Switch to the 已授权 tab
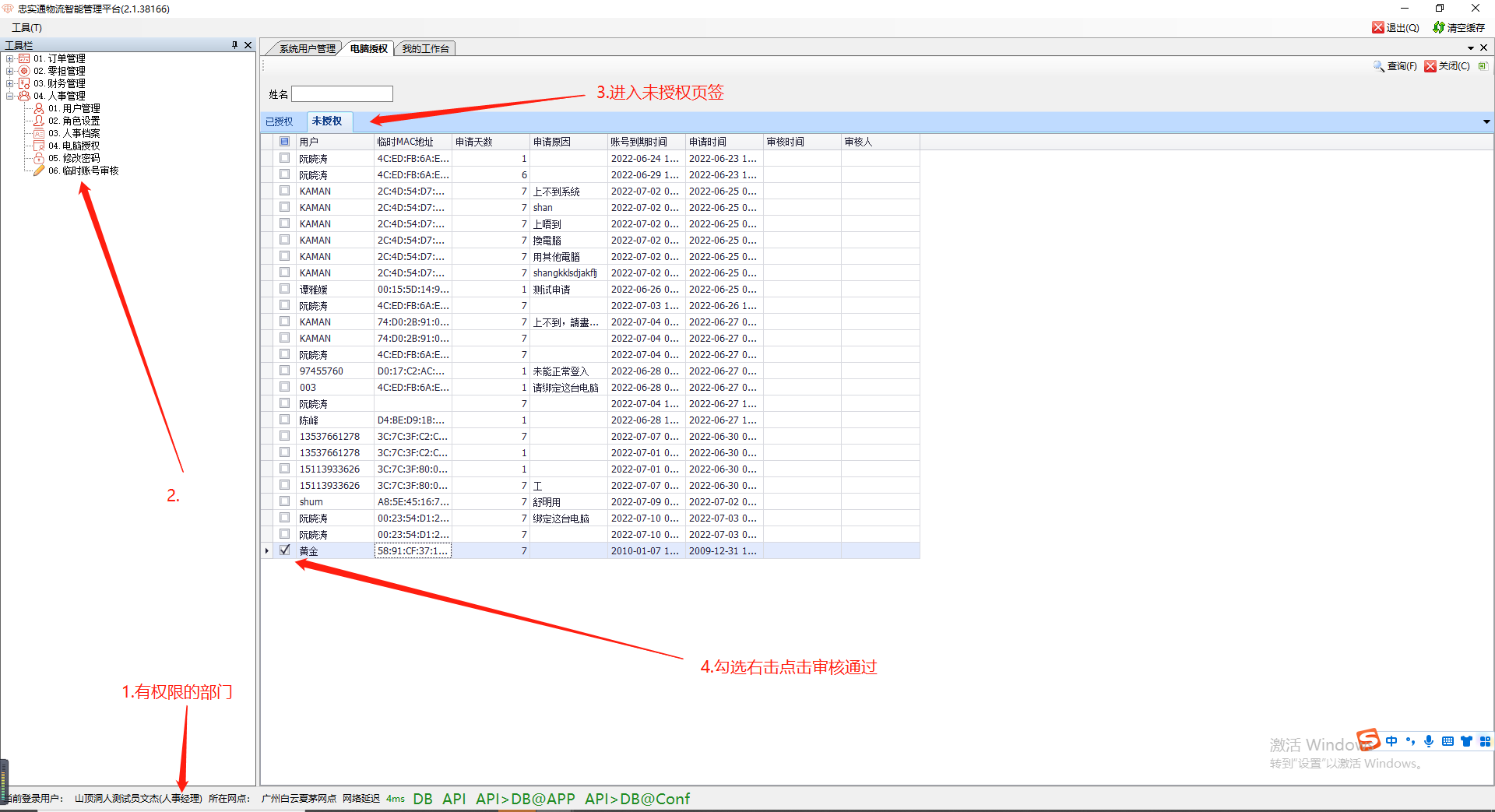1495x812 pixels. click(279, 121)
